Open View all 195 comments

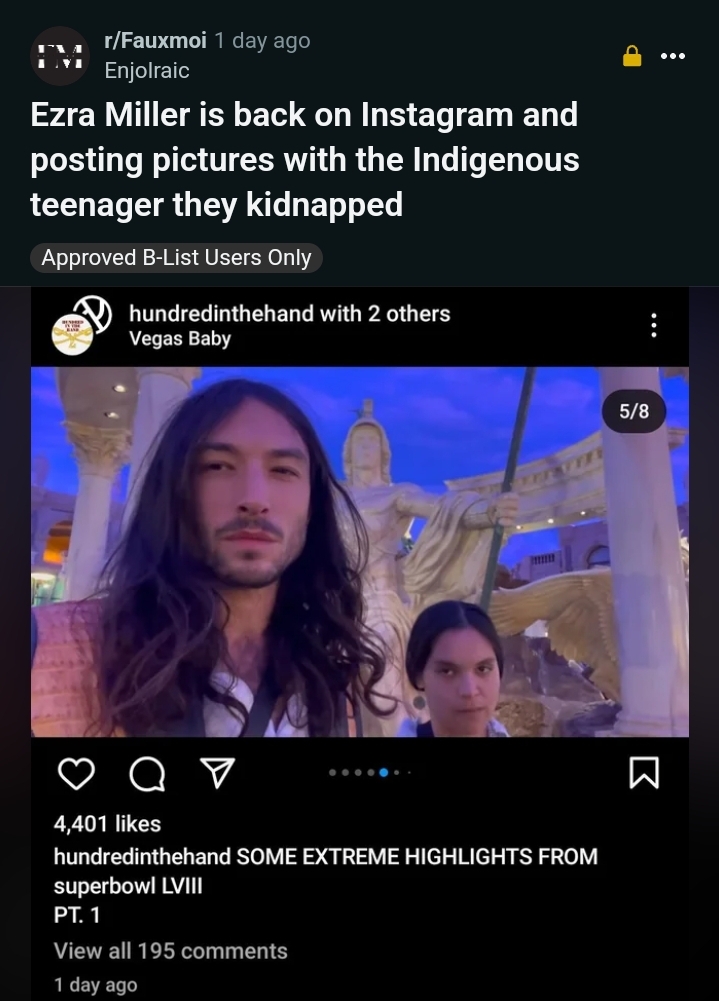[170, 951]
